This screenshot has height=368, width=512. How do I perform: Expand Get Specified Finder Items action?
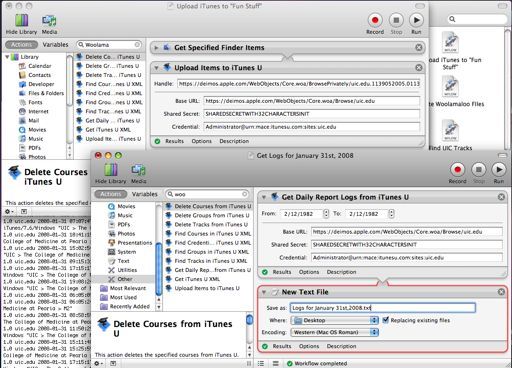156,48
